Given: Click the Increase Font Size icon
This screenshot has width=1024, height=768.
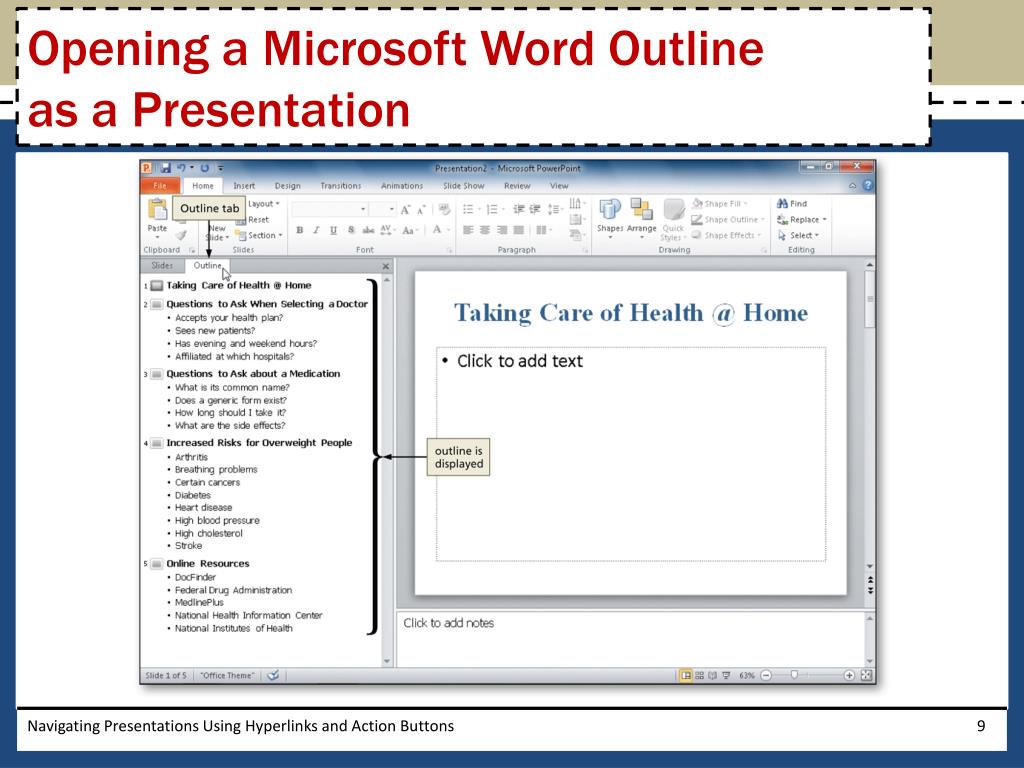Looking at the screenshot, I should (406, 210).
